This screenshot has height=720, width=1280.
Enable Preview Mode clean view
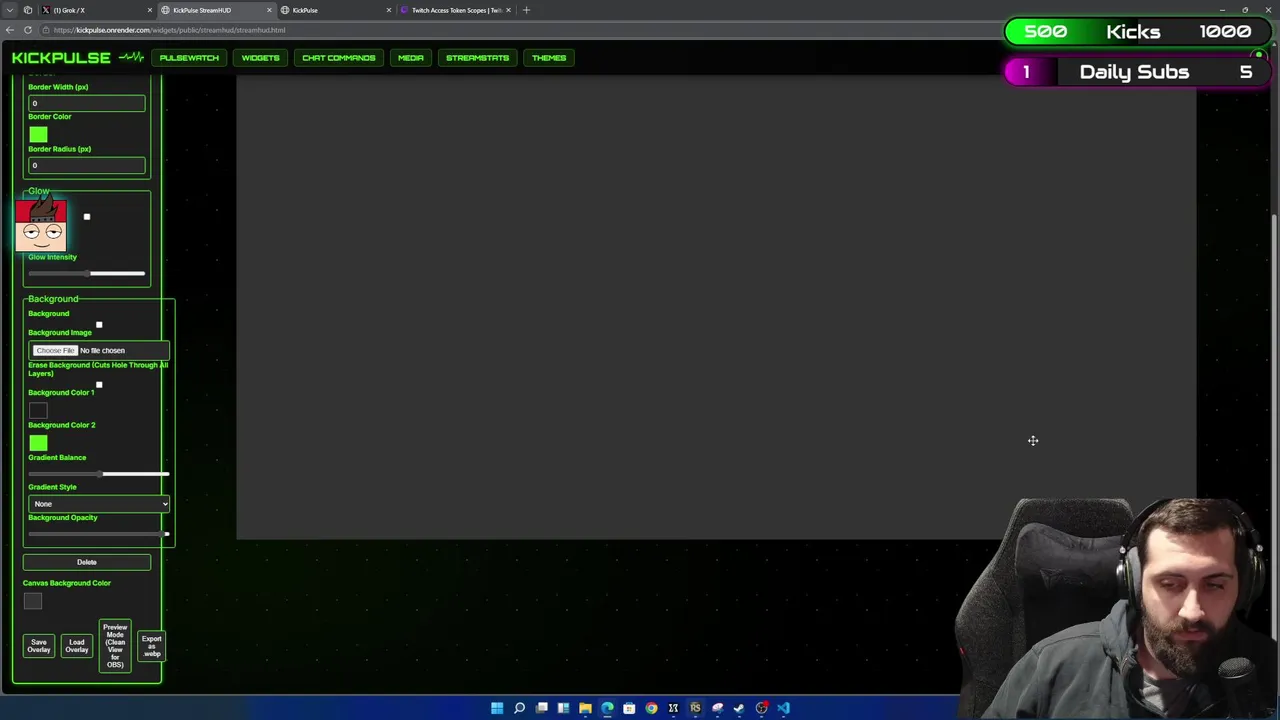tap(115, 646)
